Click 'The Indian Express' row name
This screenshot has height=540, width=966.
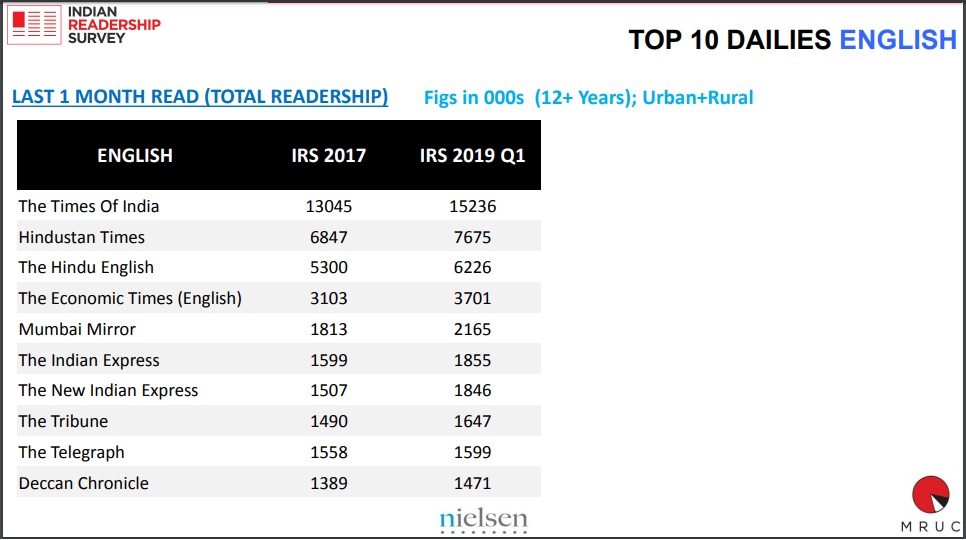89,360
